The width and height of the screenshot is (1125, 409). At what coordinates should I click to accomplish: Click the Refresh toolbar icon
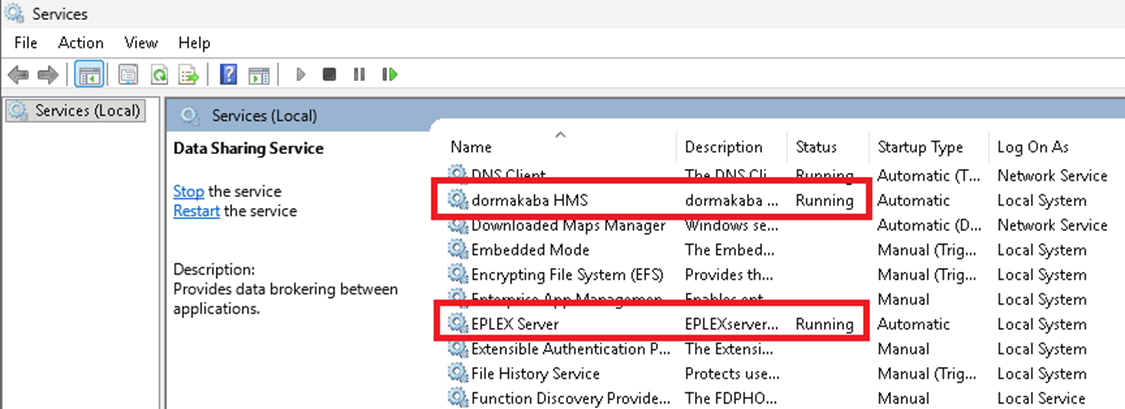[x=158, y=75]
